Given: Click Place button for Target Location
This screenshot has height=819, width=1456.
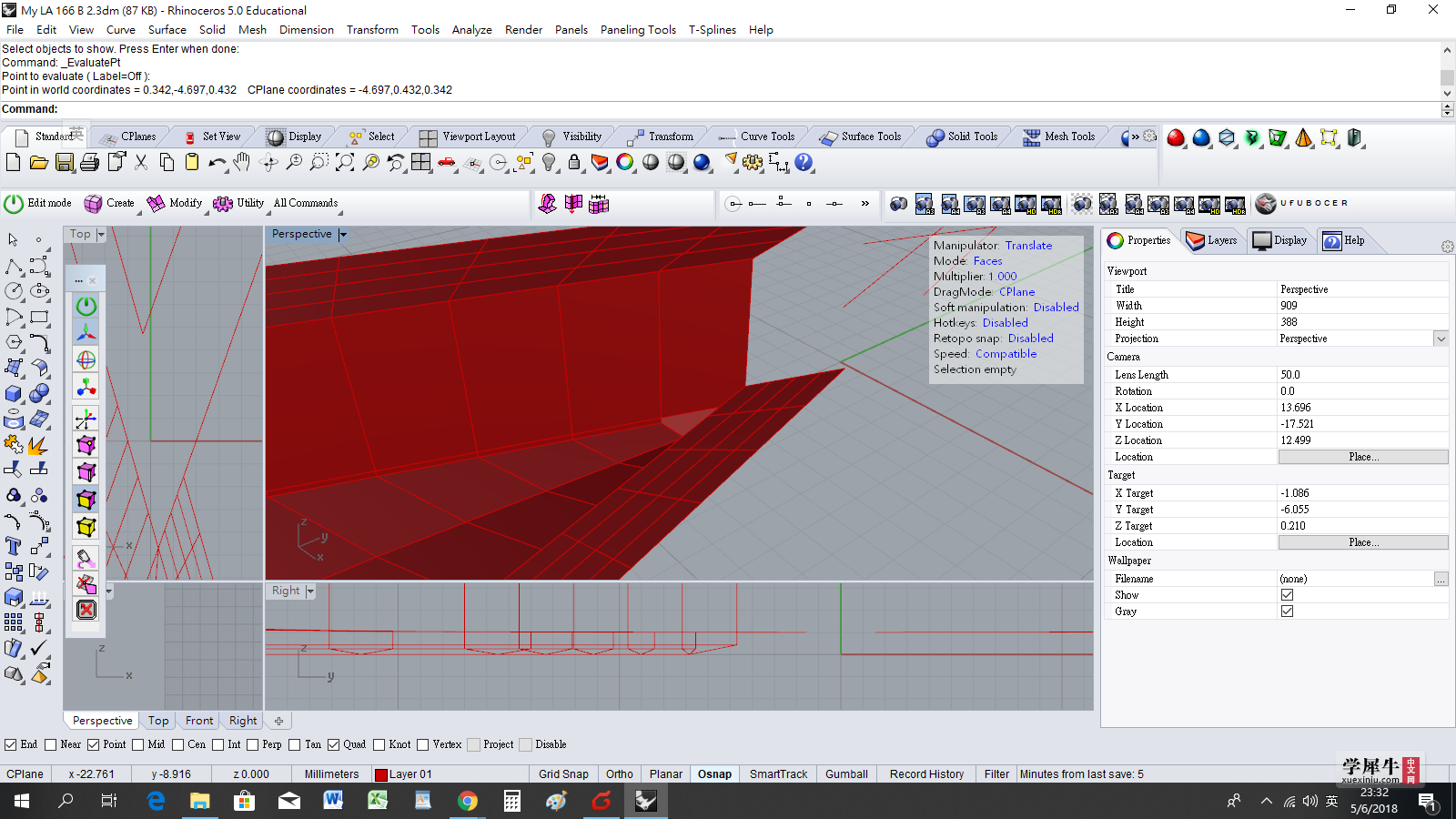Looking at the screenshot, I should coord(1363,542).
